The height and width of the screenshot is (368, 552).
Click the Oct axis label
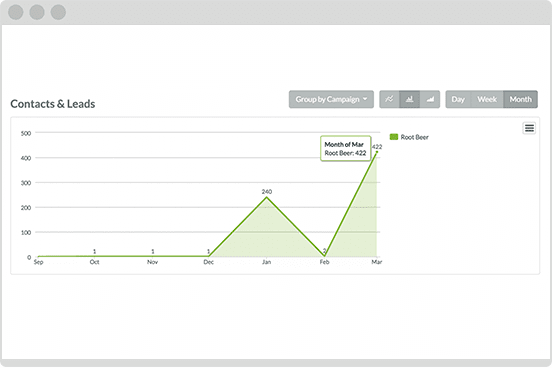click(x=94, y=262)
